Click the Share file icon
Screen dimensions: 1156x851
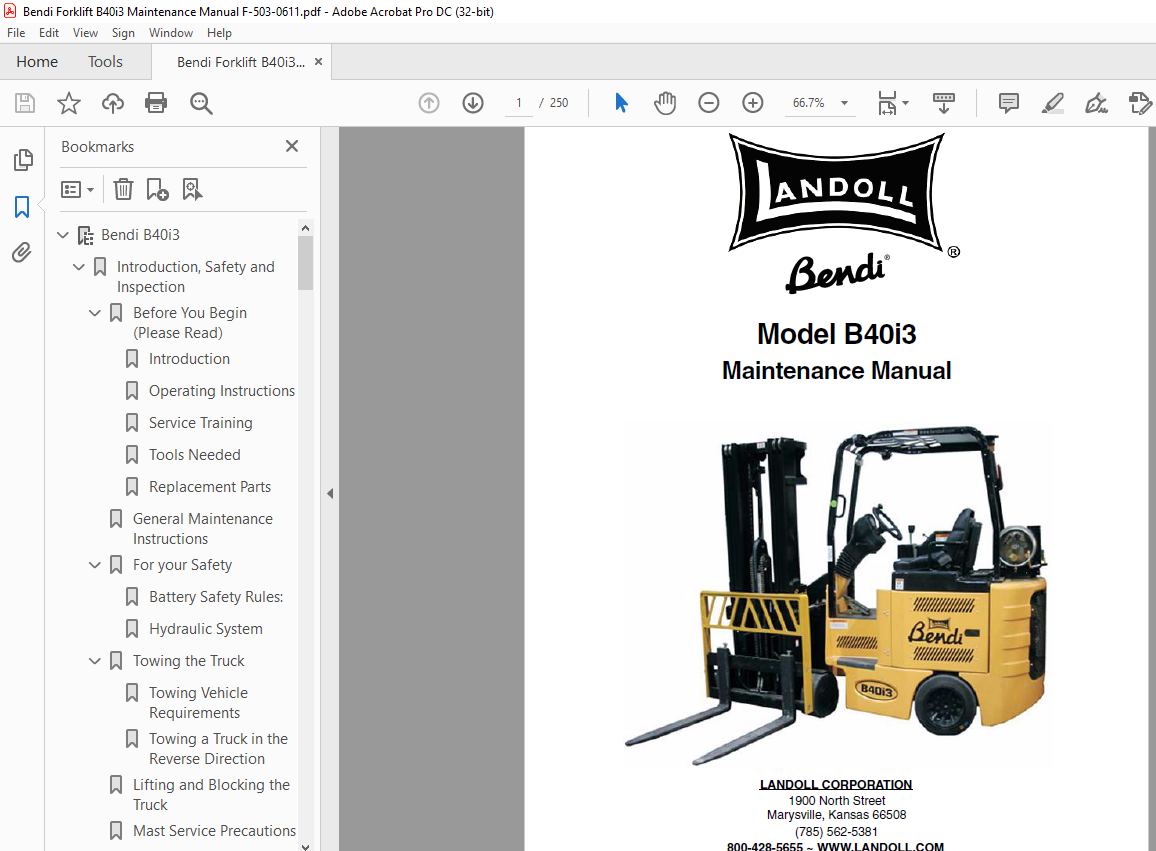pyautogui.click(x=1140, y=103)
